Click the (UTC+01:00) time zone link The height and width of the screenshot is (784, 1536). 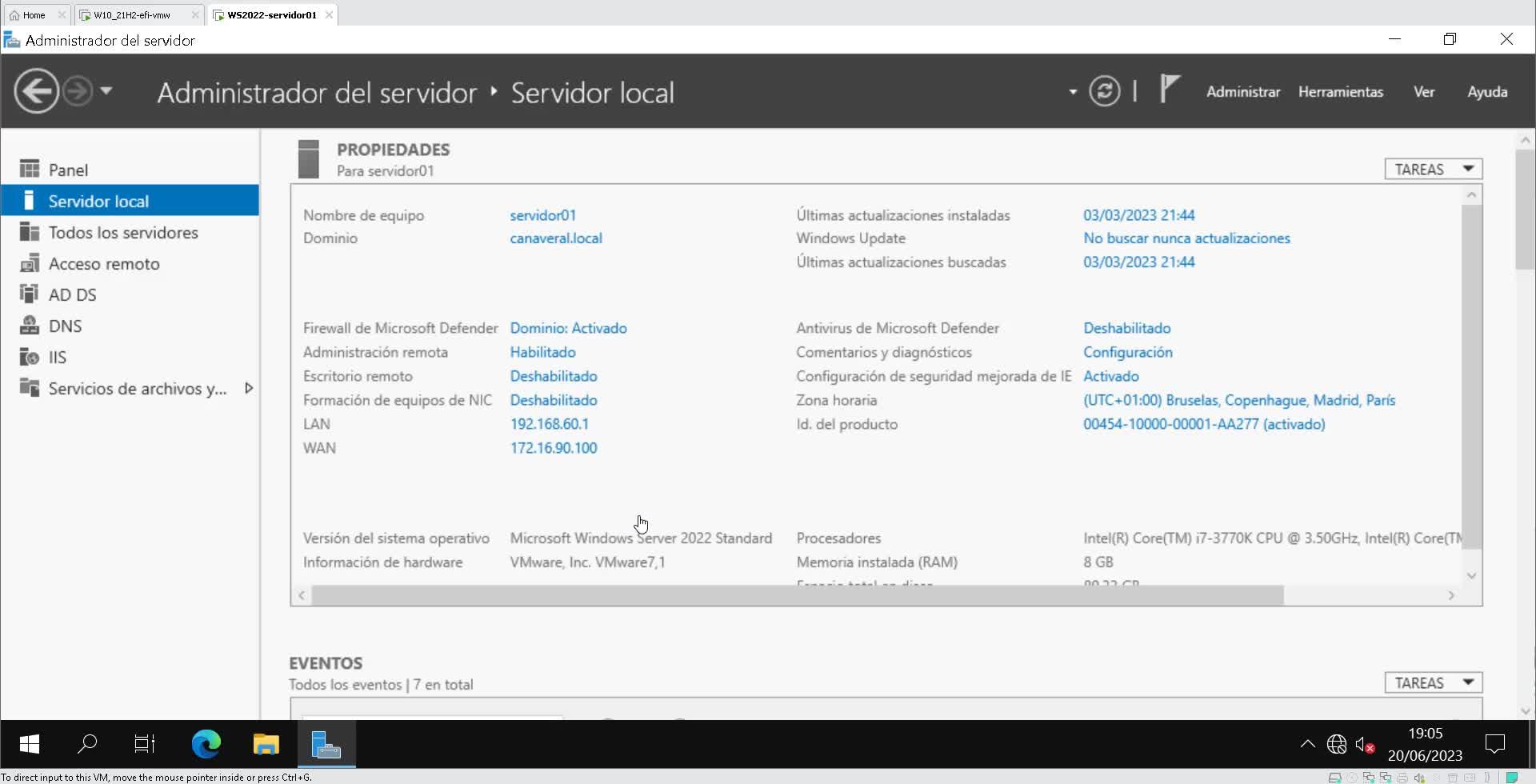tap(1239, 400)
